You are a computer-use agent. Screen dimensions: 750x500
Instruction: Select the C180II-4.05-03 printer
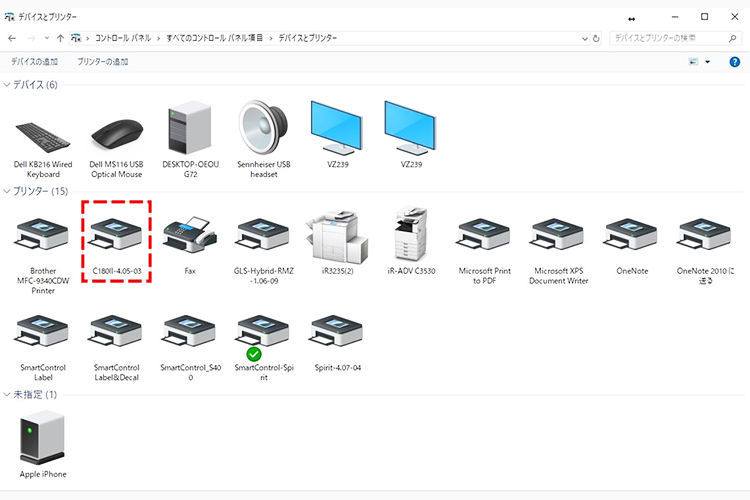point(117,244)
